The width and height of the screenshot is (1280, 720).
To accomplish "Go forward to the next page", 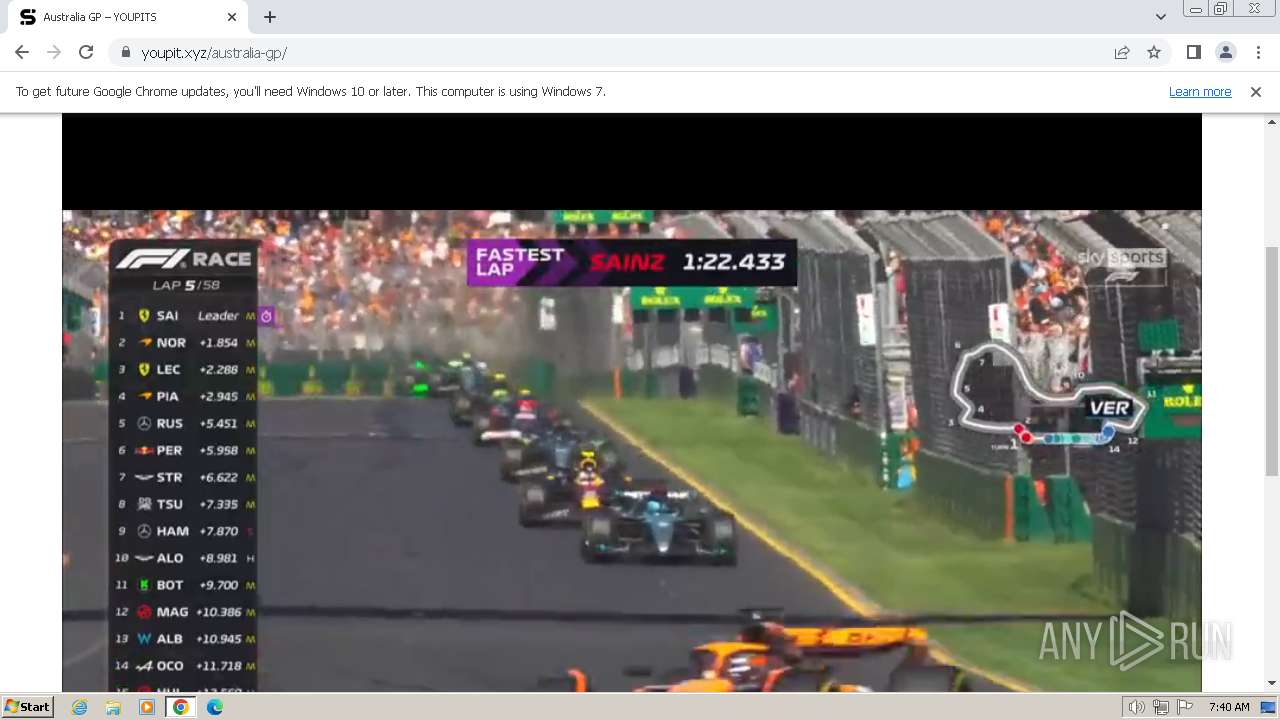I will pos(54,52).
